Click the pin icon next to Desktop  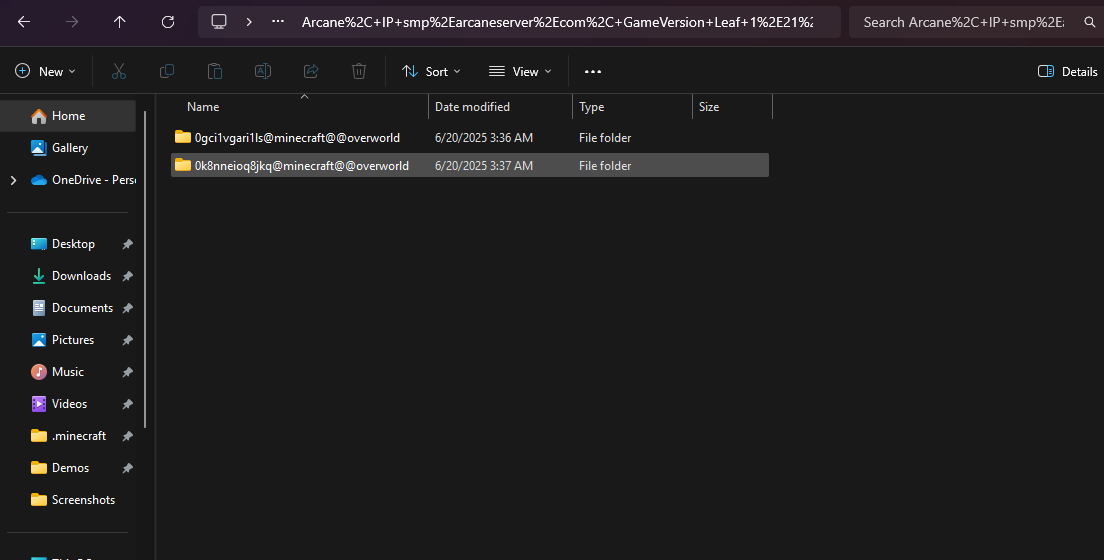127,244
